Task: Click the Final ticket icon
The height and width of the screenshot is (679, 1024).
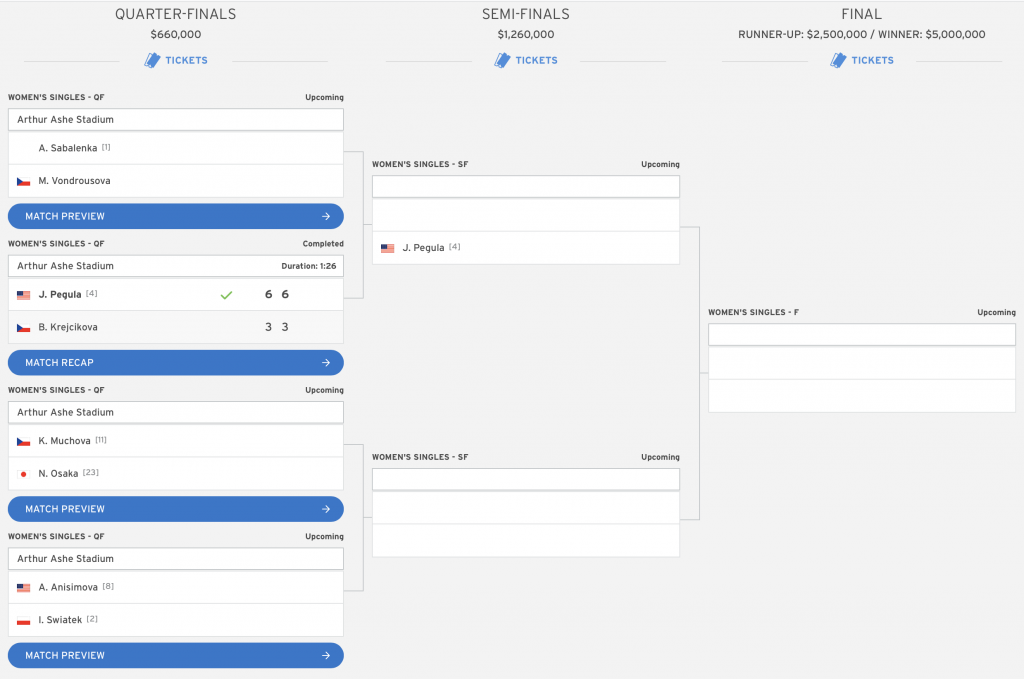Action: click(839, 60)
